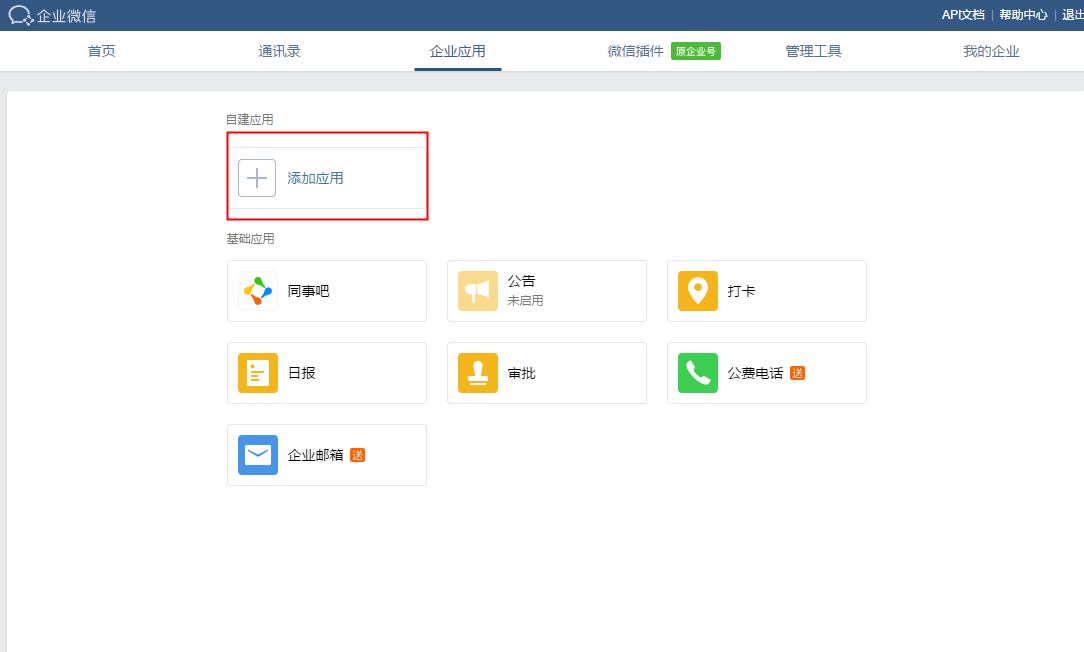This screenshot has height=652, width=1084.
Task: Click the green 公费电话 phone icon
Action: (x=697, y=373)
